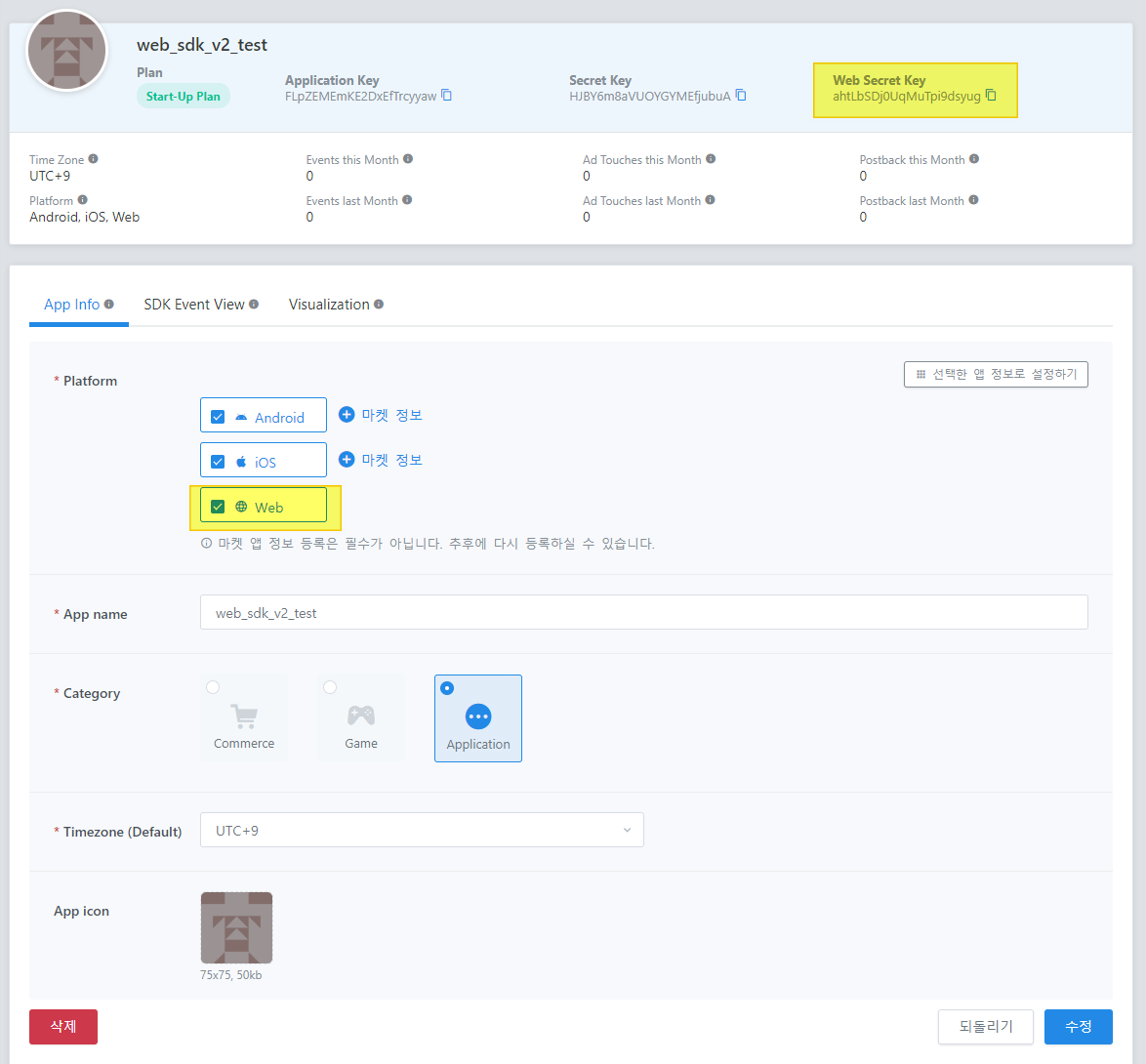Uncheck the iOS platform checkbox
Image resolution: width=1146 pixels, height=1064 pixels.
(218, 462)
